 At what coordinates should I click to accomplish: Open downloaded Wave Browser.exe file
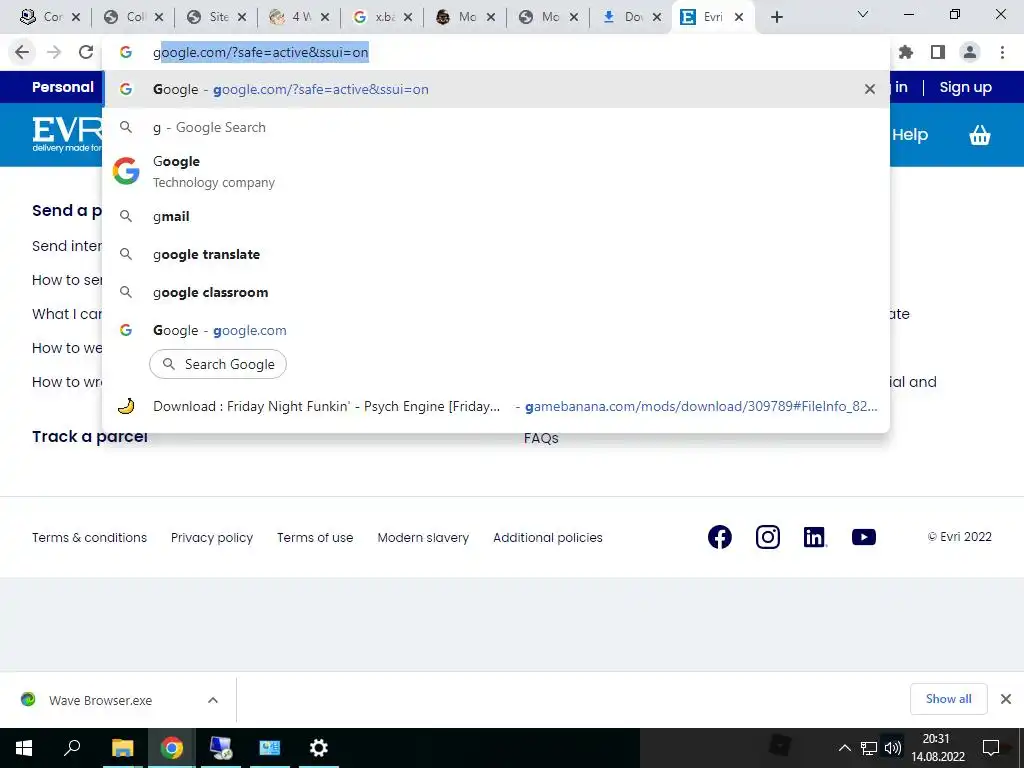coord(100,700)
